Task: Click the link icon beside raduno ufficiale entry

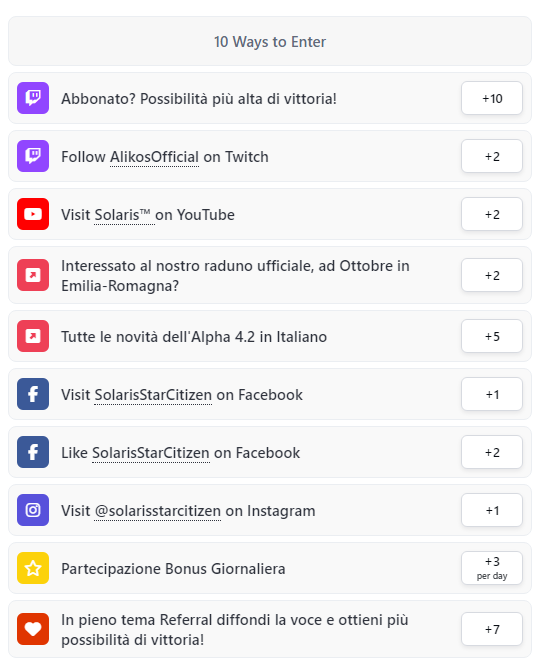Action: tap(33, 275)
